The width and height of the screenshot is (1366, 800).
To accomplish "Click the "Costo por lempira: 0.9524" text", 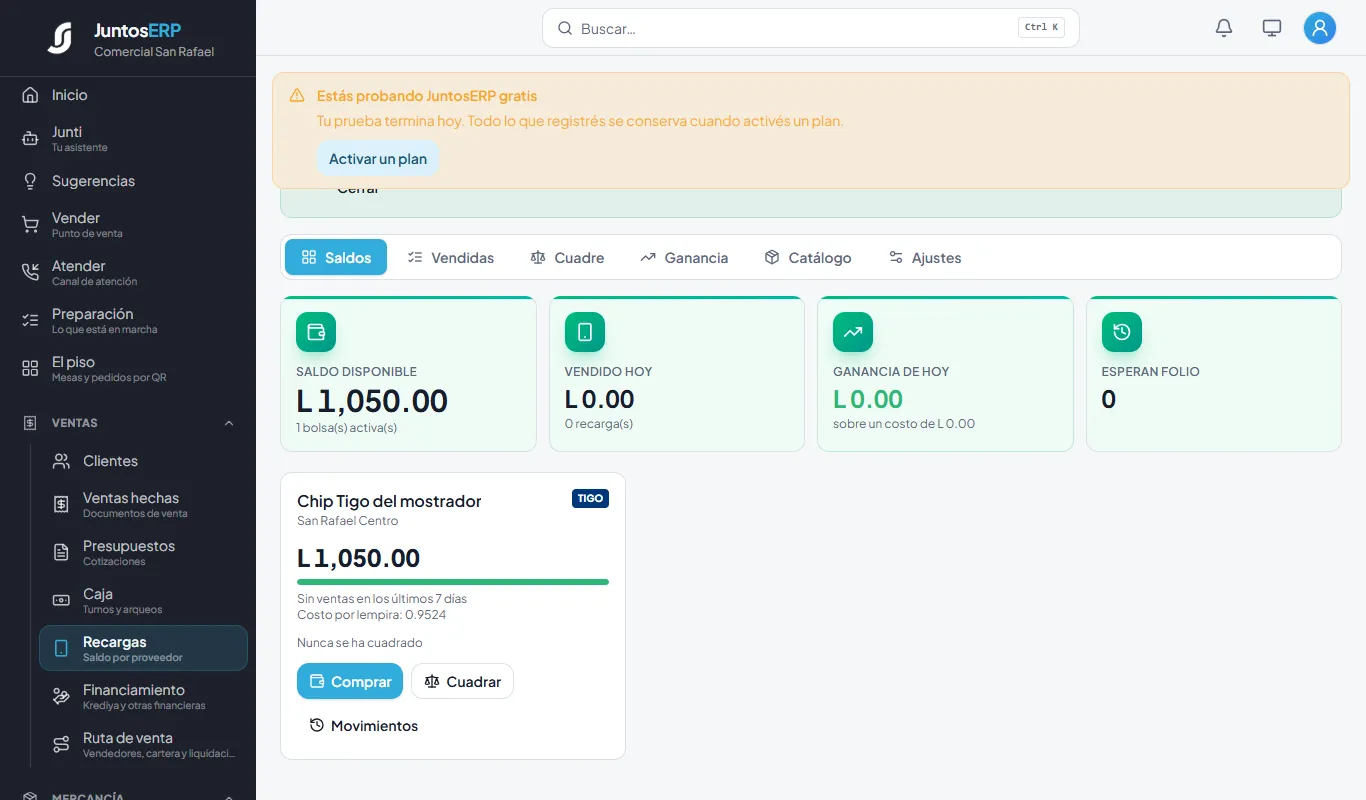I will [x=372, y=614].
